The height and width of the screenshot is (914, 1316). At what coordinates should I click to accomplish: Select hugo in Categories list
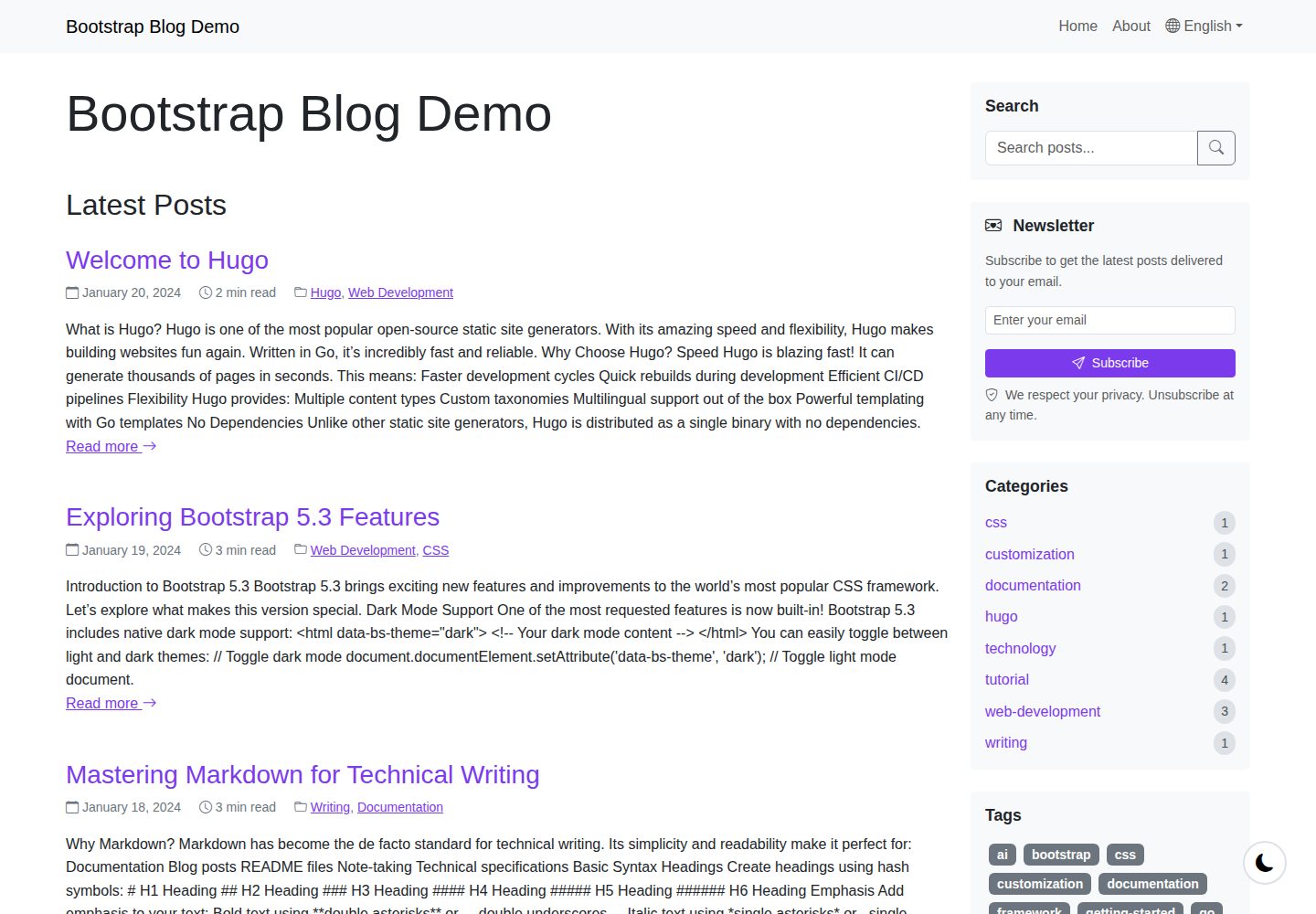[1002, 617]
